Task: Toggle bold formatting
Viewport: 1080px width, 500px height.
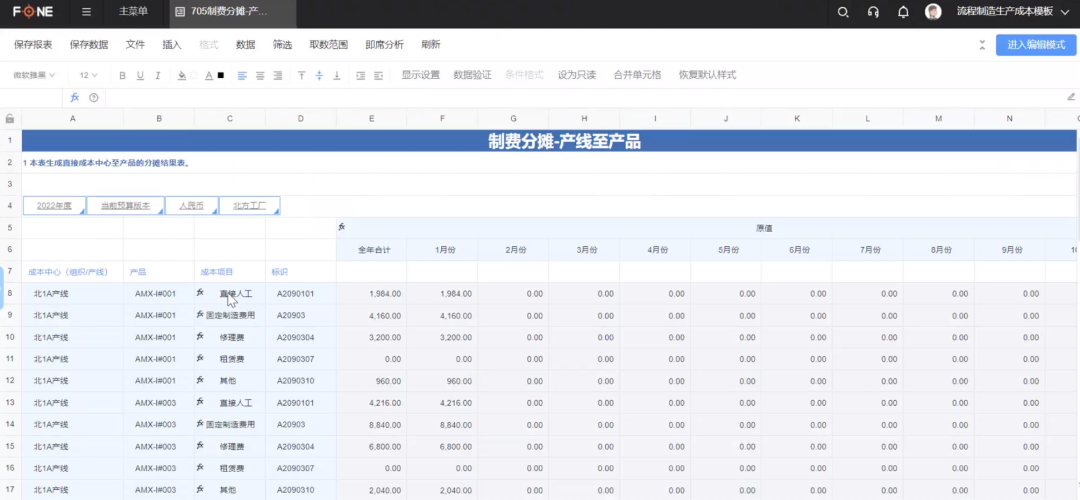Action: click(123, 75)
